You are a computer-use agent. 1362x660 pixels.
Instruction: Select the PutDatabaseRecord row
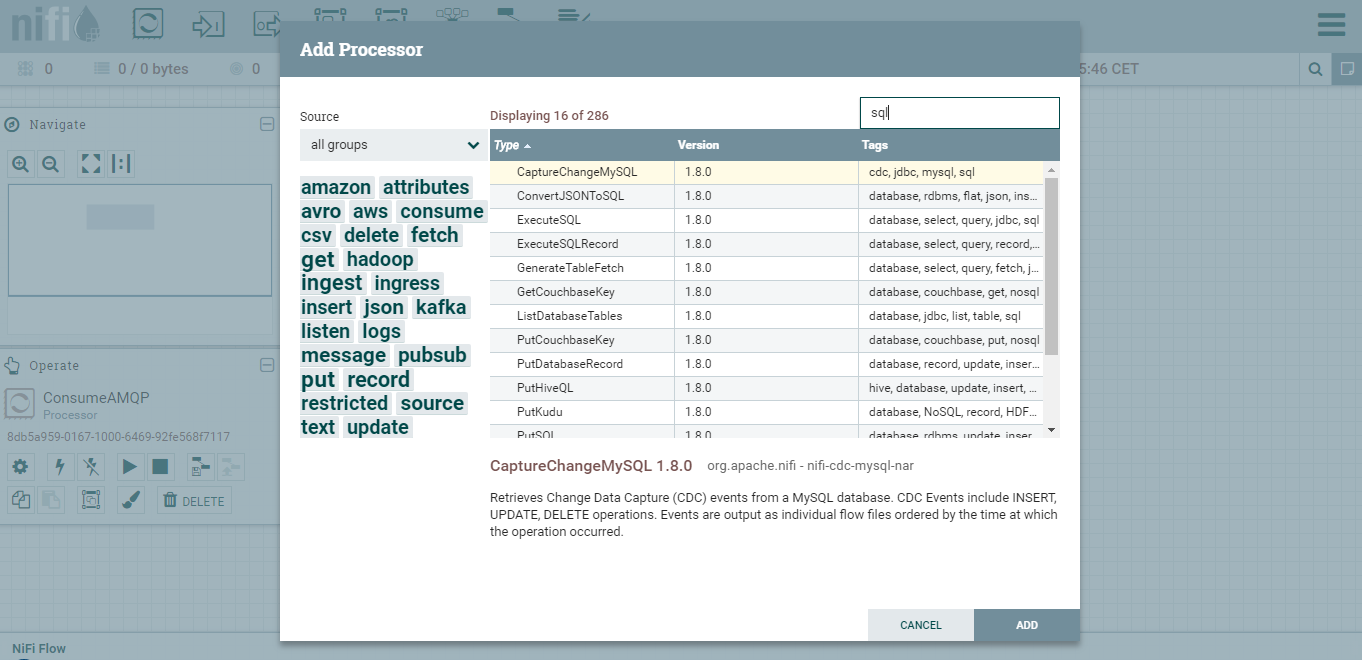click(x=767, y=364)
